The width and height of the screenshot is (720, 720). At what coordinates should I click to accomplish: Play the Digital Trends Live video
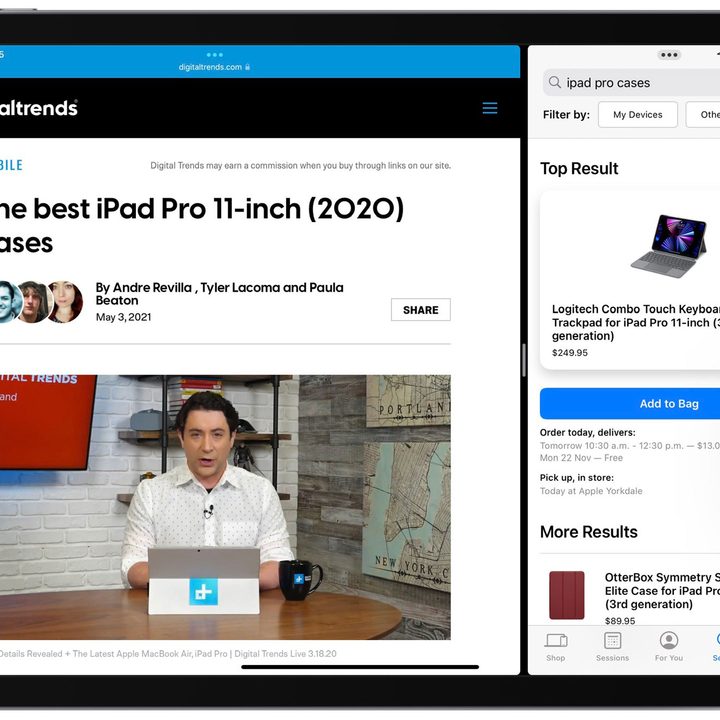(225, 507)
